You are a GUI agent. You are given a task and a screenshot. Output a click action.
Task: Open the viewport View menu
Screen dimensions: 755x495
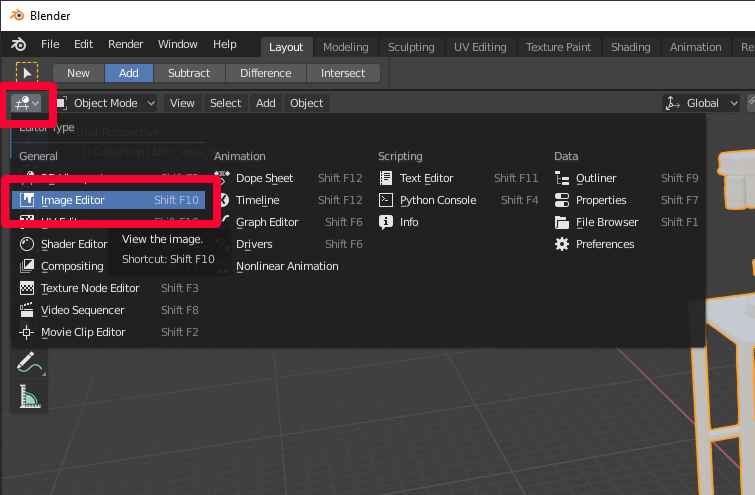coord(182,103)
